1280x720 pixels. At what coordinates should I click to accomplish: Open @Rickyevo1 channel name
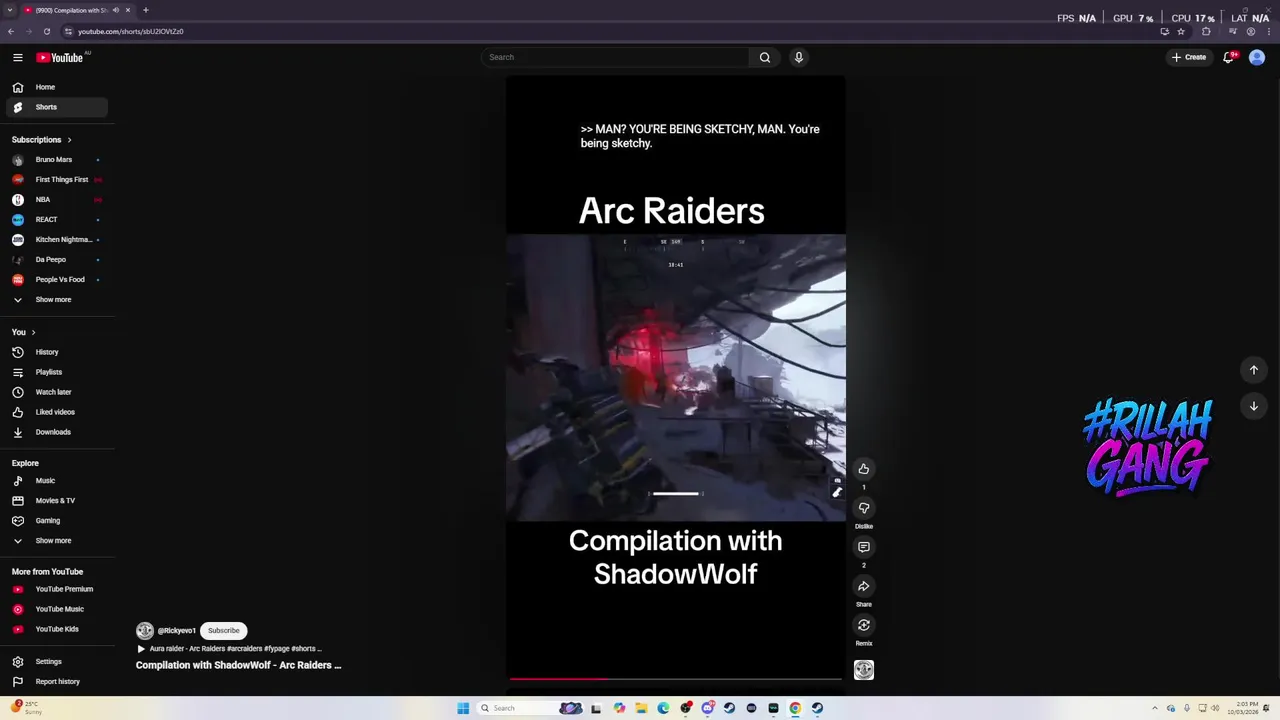(177, 631)
